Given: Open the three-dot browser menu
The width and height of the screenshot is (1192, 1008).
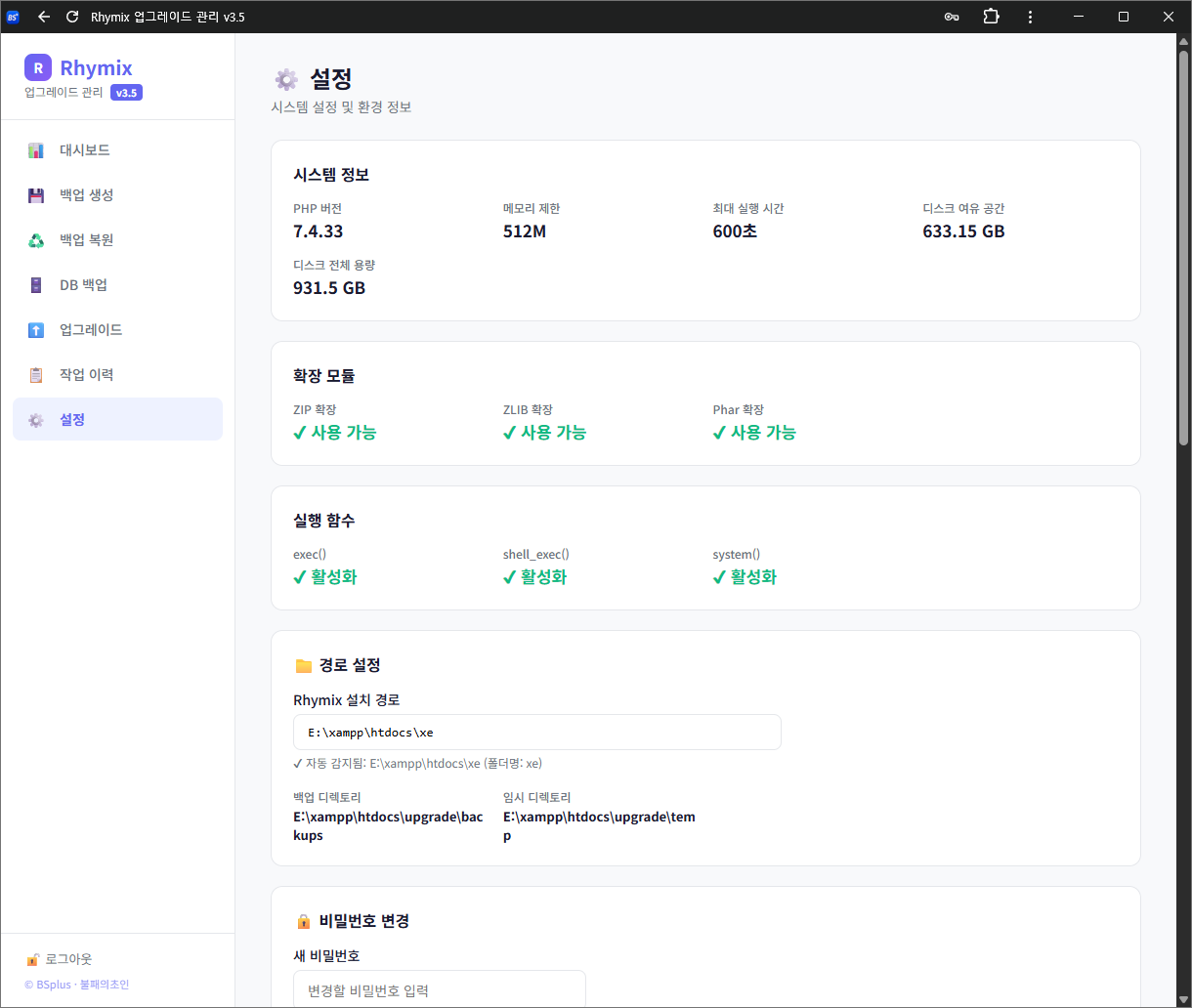Looking at the screenshot, I should [x=1030, y=17].
